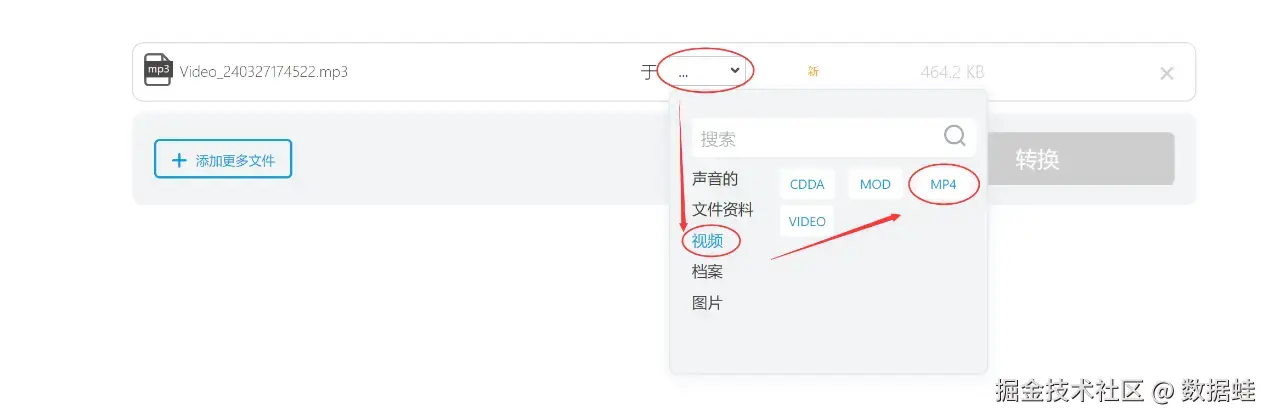This screenshot has width=1270, height=419.
Task: Start conversion with the 转换 button
Action: pos(1080,159)
